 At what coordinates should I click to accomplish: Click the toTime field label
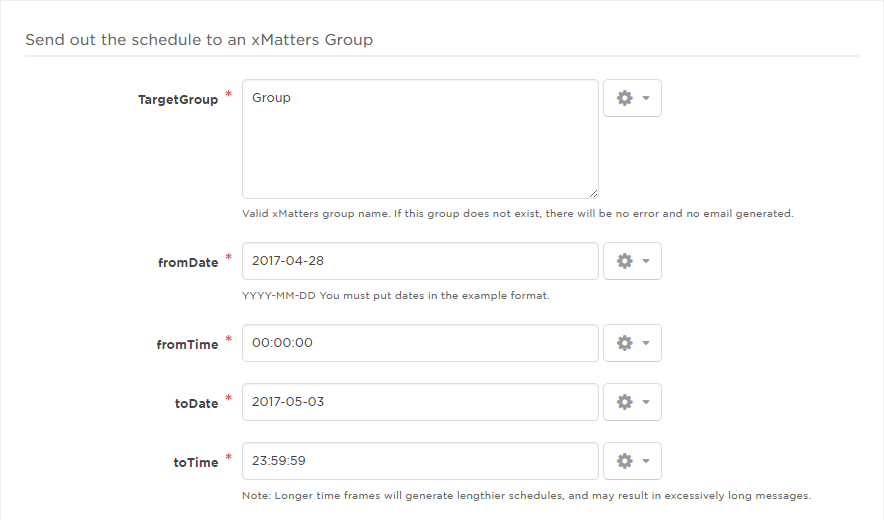(196, 462)
